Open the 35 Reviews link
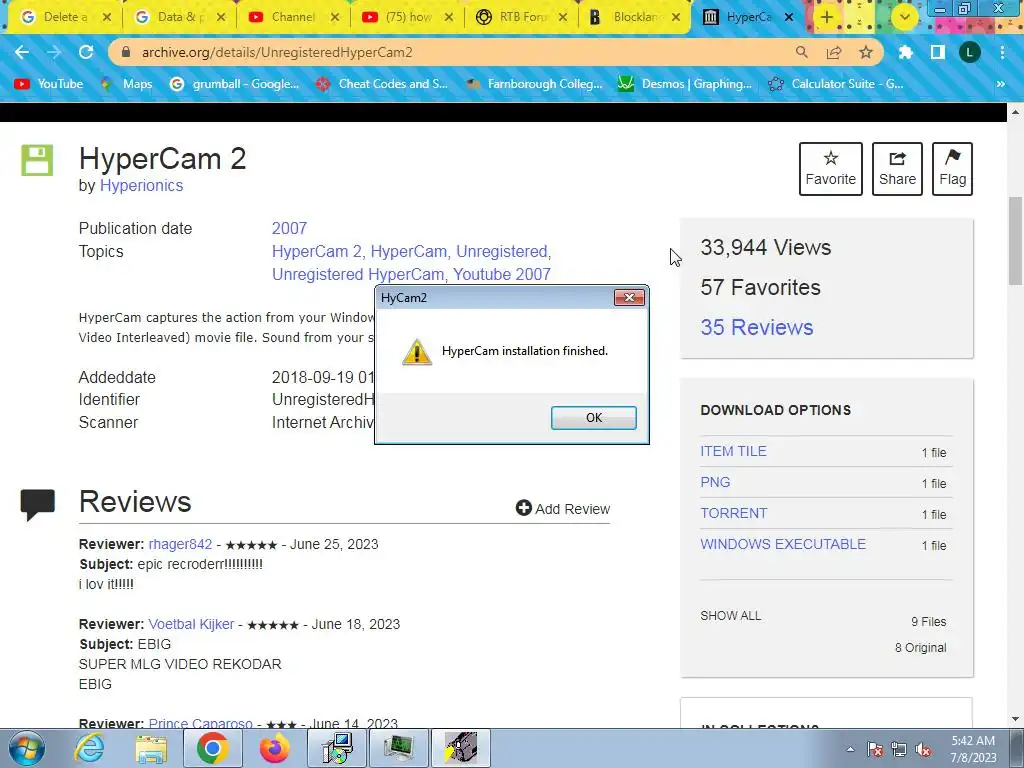The image size is (1024, 768). (757, 327)
